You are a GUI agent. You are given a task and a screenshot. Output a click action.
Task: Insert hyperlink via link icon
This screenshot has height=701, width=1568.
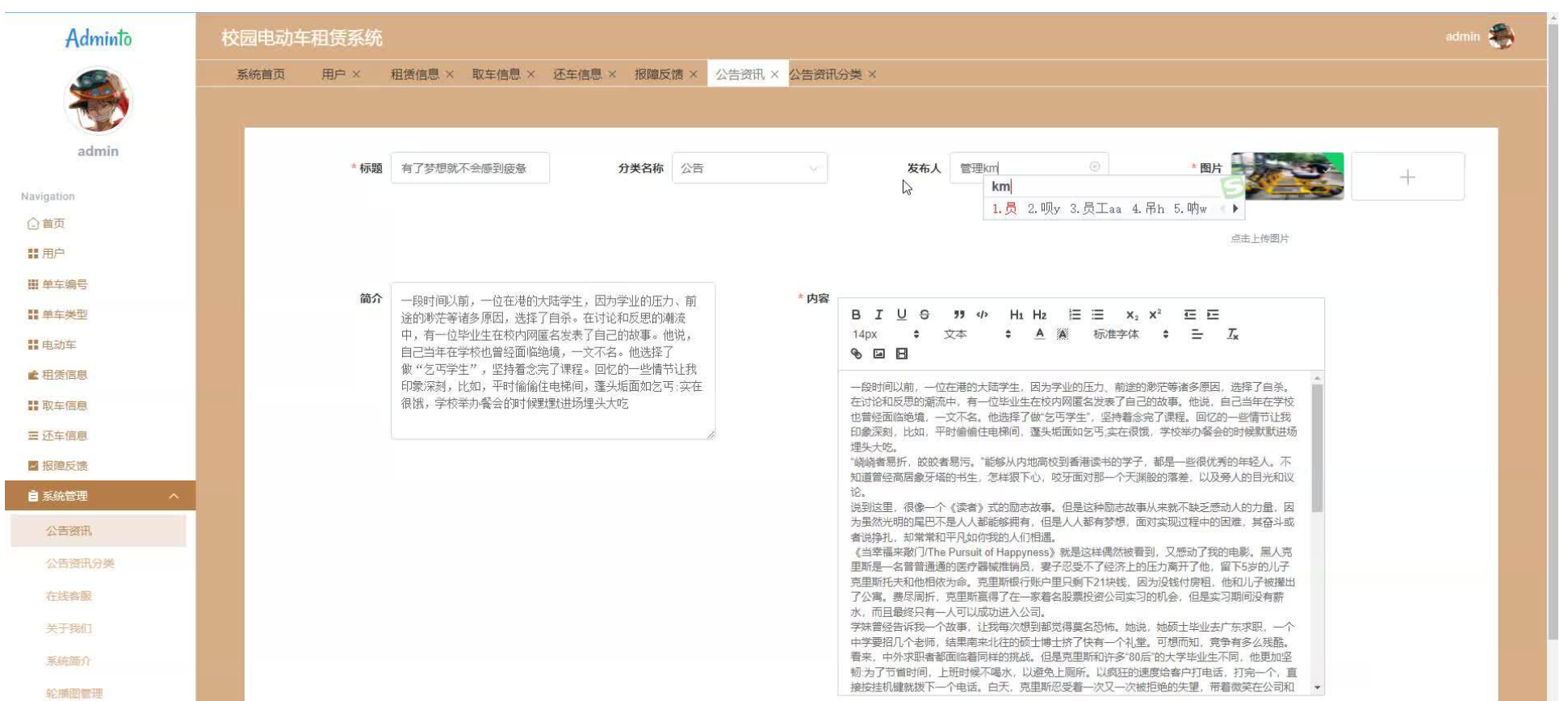pos(857,354)
